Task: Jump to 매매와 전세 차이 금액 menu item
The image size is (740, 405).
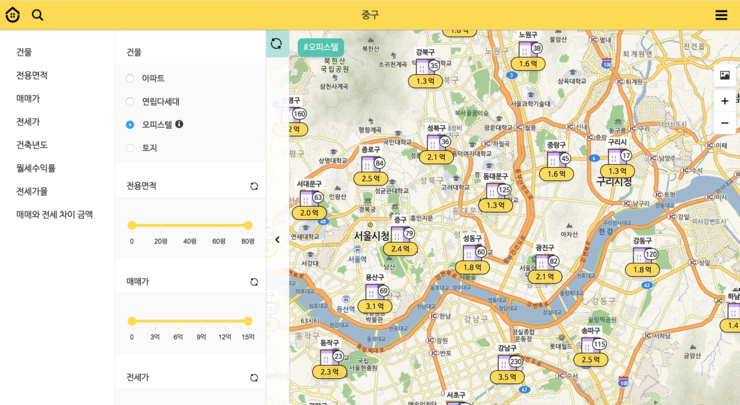Action: 55,214
